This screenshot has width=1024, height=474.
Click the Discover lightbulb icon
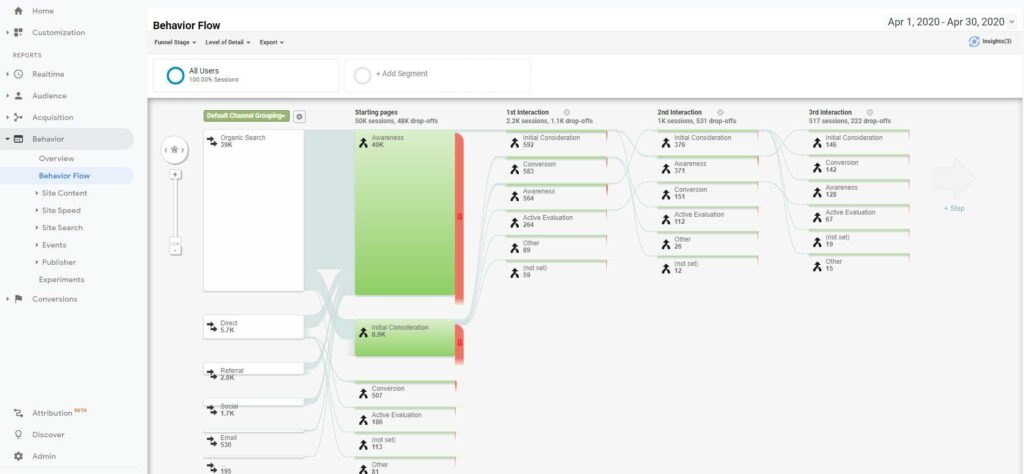[18, 434]
